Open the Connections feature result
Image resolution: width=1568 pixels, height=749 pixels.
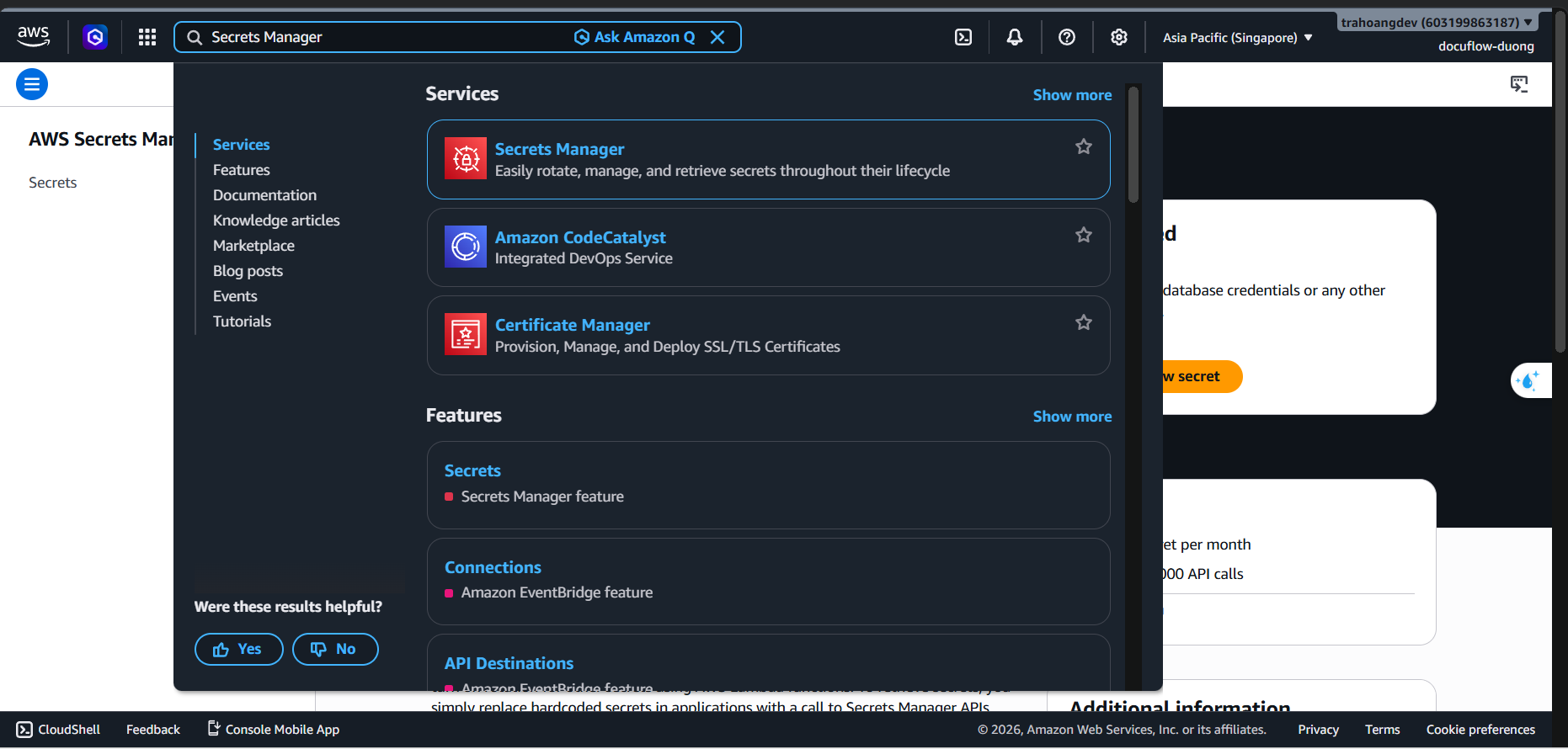493,567
